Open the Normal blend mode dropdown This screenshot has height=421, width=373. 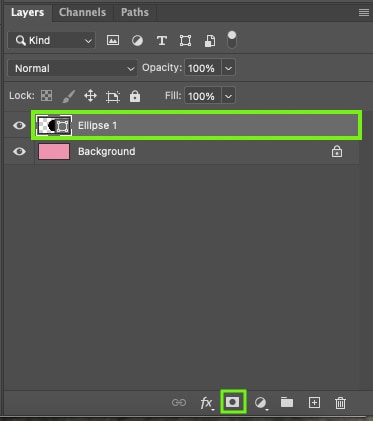(x=72, y=68)
